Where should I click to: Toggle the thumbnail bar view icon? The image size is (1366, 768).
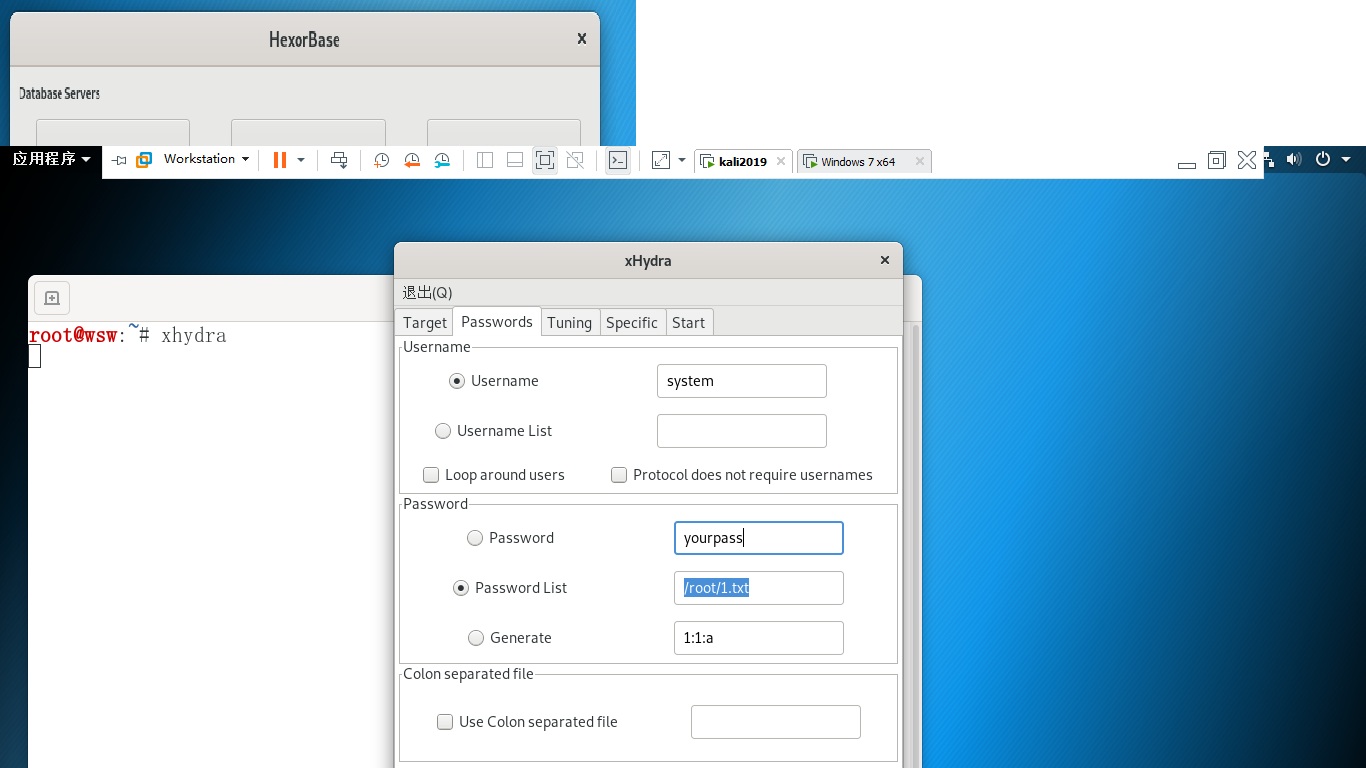pyautogui.click(x=515, y=160)
